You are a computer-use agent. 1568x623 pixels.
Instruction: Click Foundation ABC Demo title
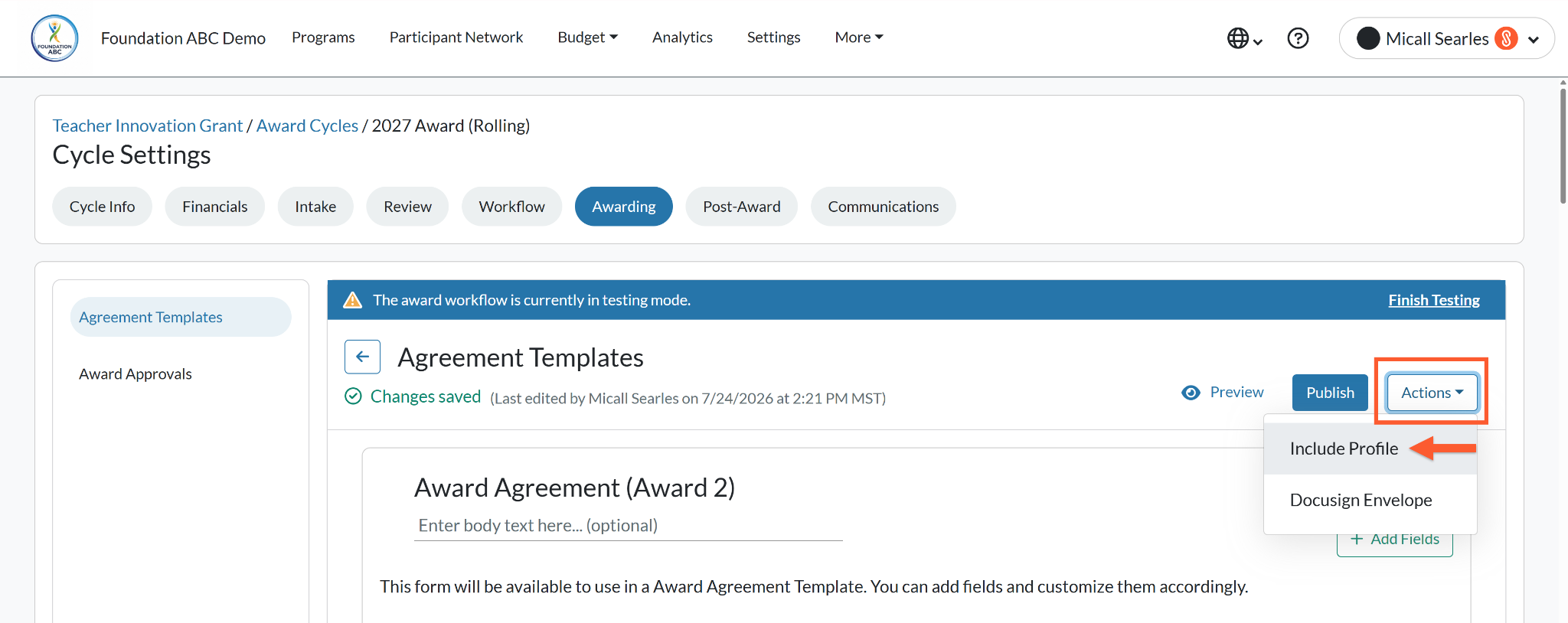pos(183,38)
